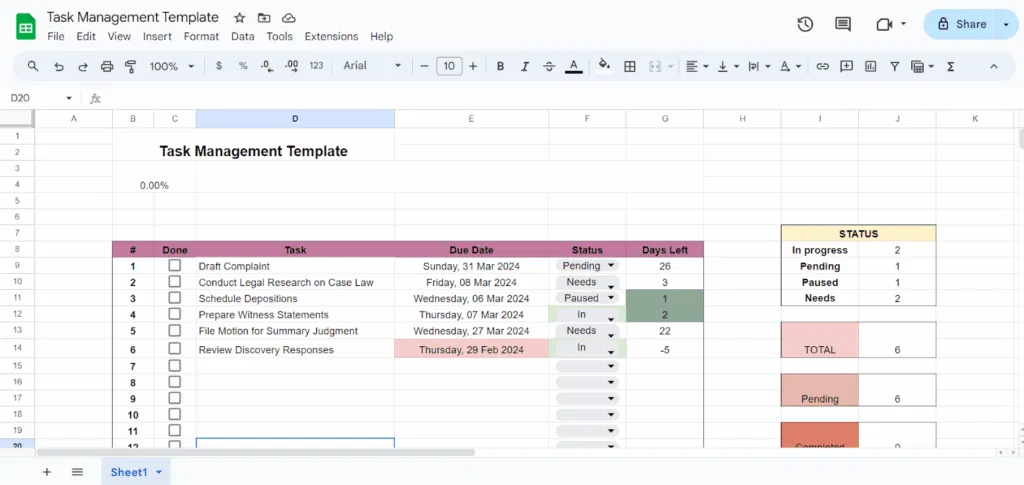Create a filter funnel icon
Image resolution: width=1024 pixels, height=485 pixels.
[x=895, y=66]
